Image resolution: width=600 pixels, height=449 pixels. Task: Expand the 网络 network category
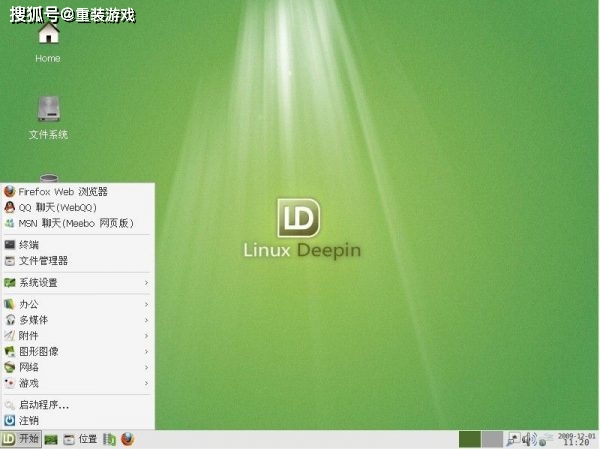pos(78,367)
